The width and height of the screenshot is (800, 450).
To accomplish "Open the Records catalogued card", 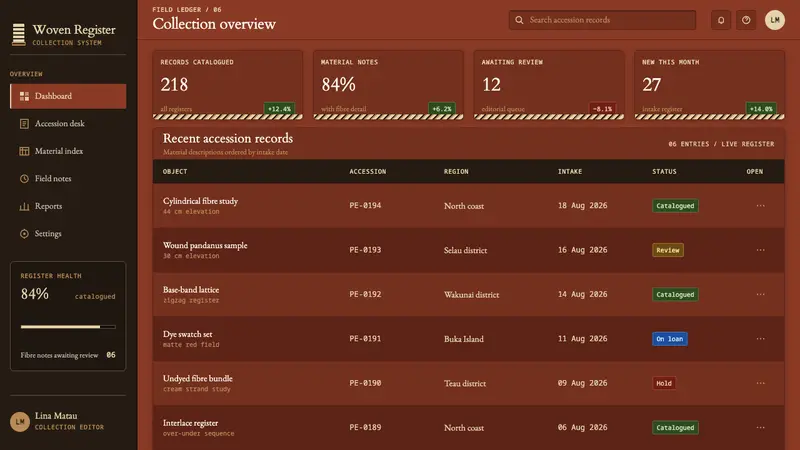I will (228, 85).
